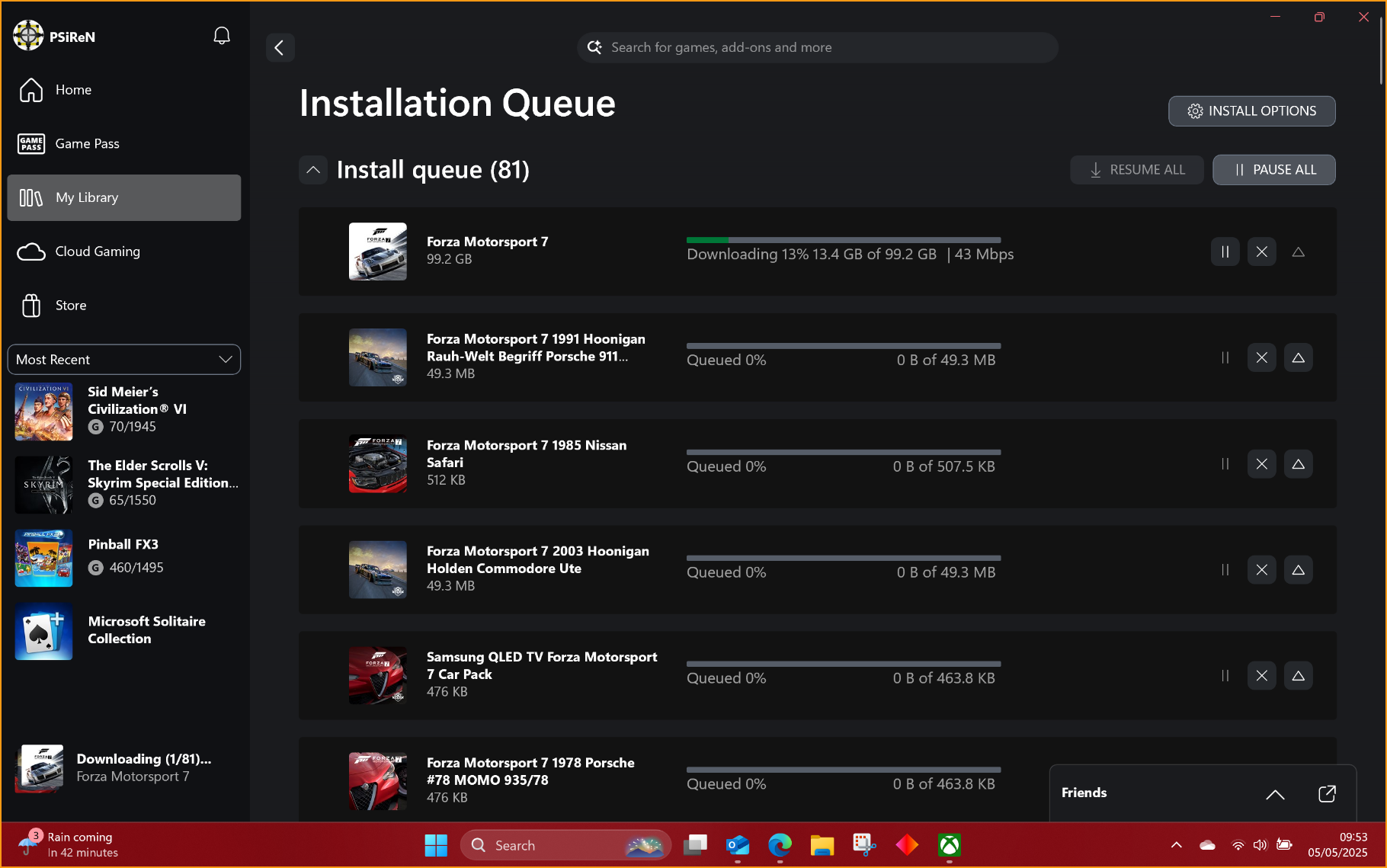Go back with the back arrow
The width and height of the screenshot is (1387, 868).
click(280, 47)
